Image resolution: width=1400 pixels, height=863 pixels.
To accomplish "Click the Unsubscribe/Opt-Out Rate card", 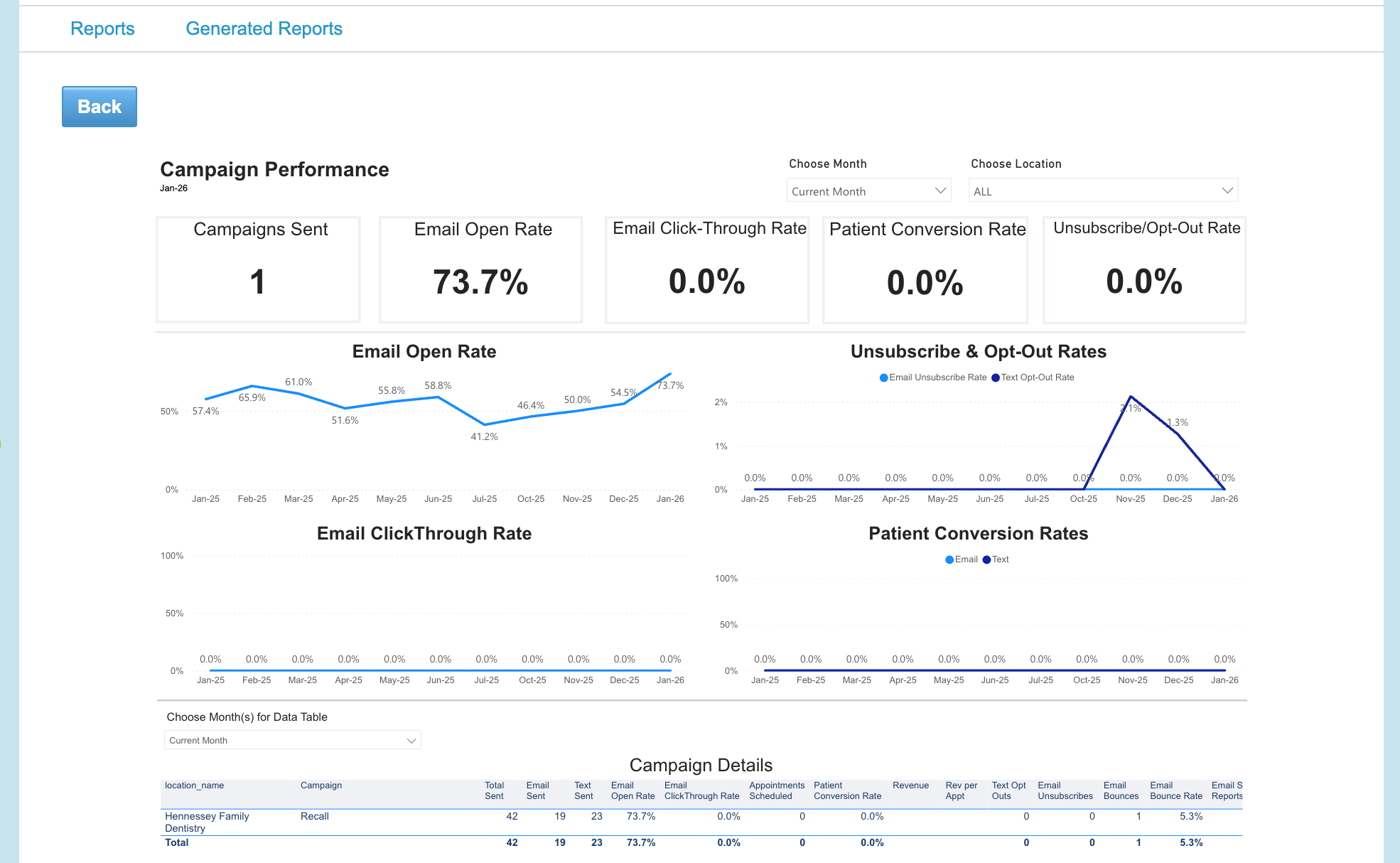I will click(x=1144, y=270).
